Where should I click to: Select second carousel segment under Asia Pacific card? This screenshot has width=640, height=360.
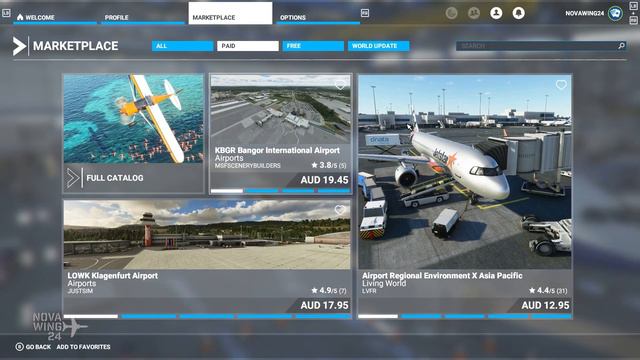click(x=421, y=316)
